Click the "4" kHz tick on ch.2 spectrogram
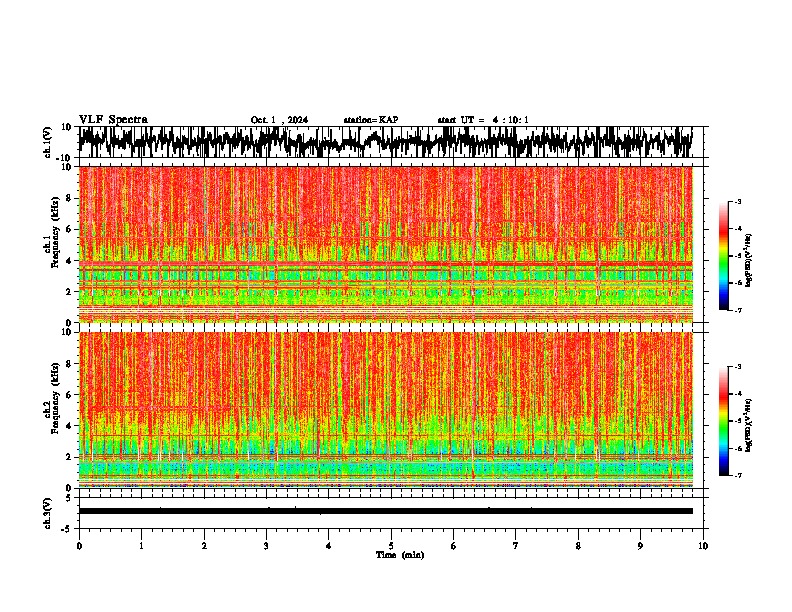 [69, 426]
